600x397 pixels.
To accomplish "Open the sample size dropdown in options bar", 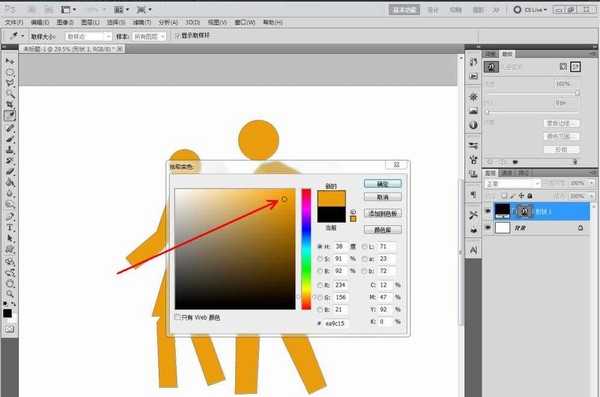I will [x=88, y=36].
